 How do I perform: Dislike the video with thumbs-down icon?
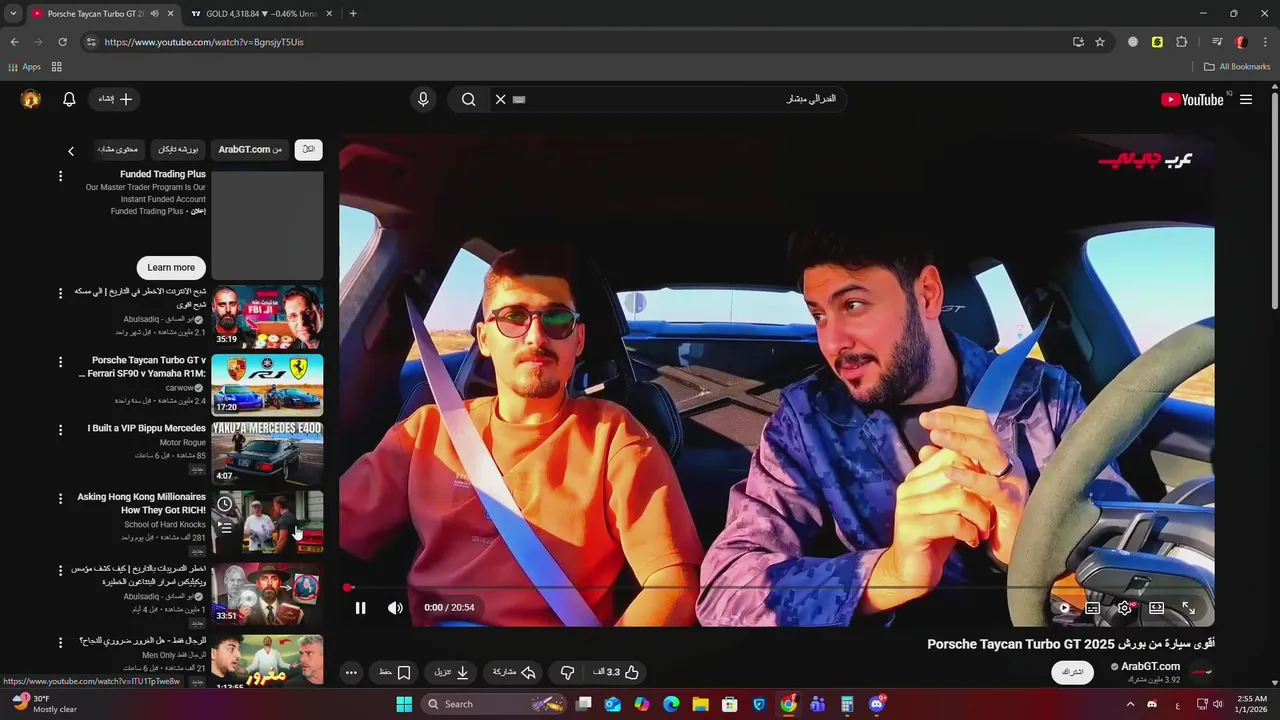pos(567,673)
